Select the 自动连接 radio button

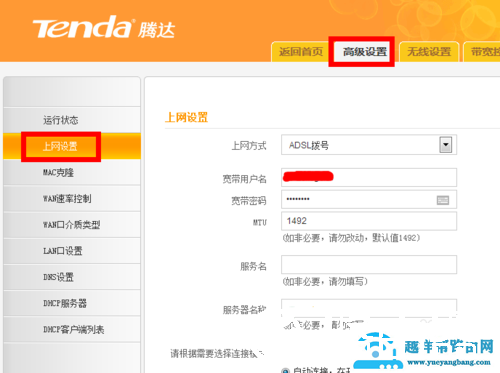[285, 370]
